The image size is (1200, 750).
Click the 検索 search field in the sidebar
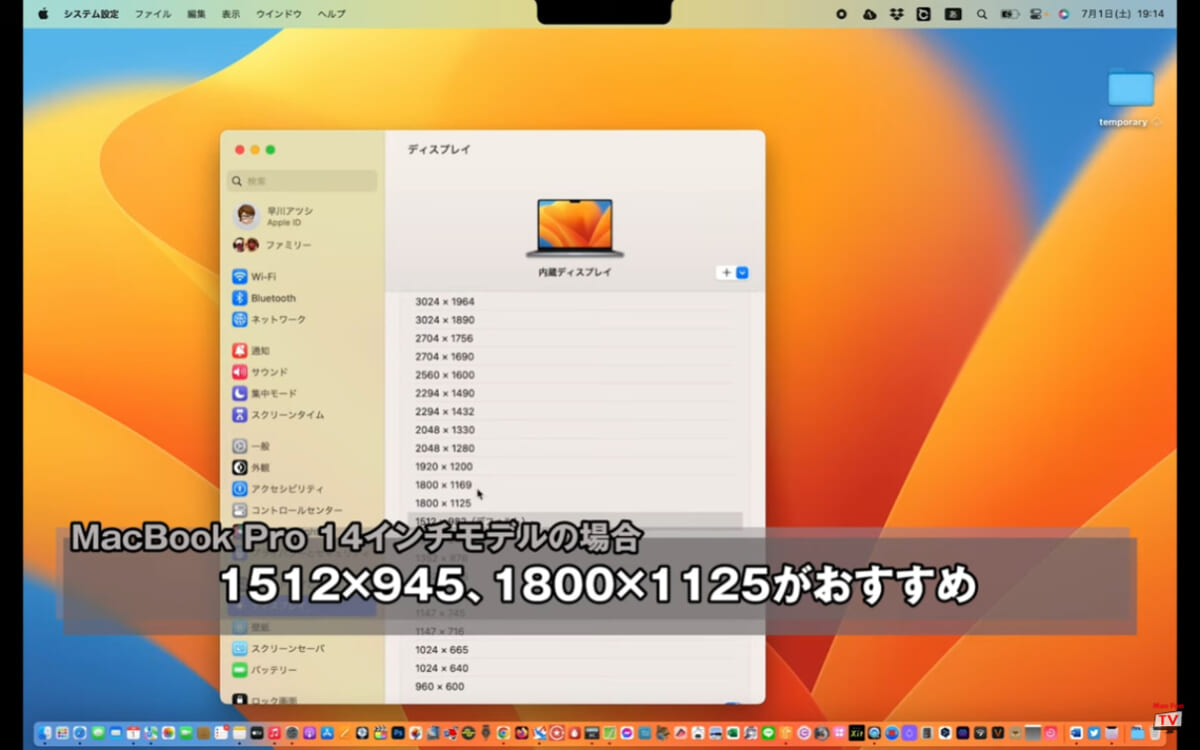tap(303, 181)
